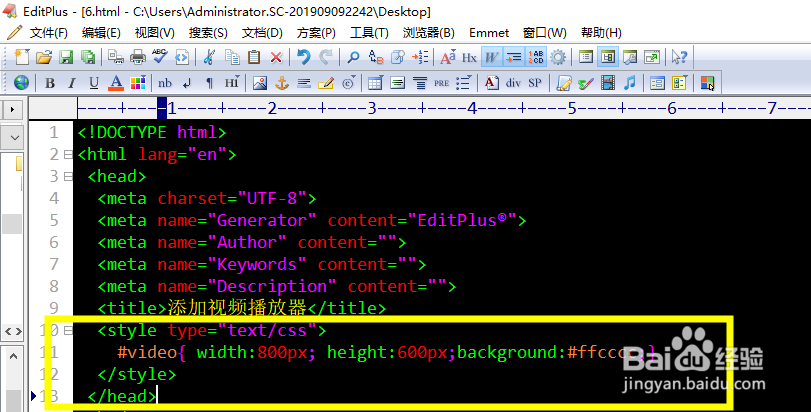
Task: Pick a font color (red A)
Action: coord(116,82)
